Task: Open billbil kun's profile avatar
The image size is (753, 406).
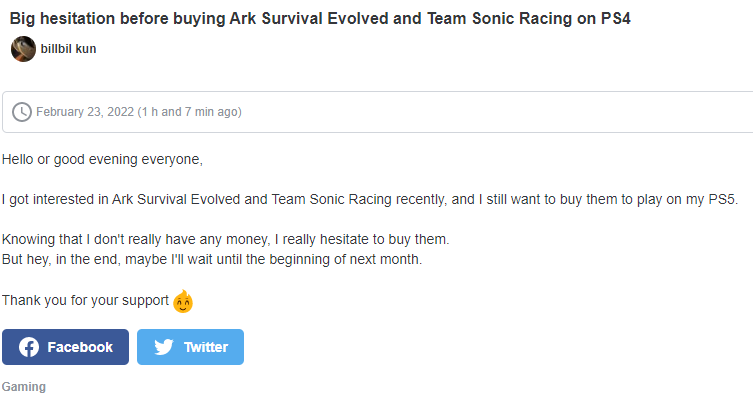Action: [x=23, y=49]
